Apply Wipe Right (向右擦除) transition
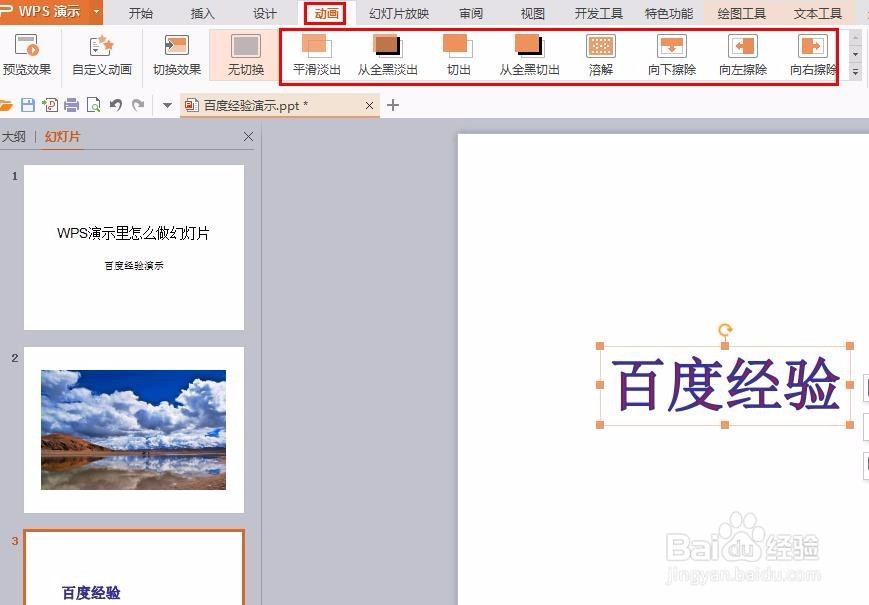The image size is (869, 605). point(813,55)
